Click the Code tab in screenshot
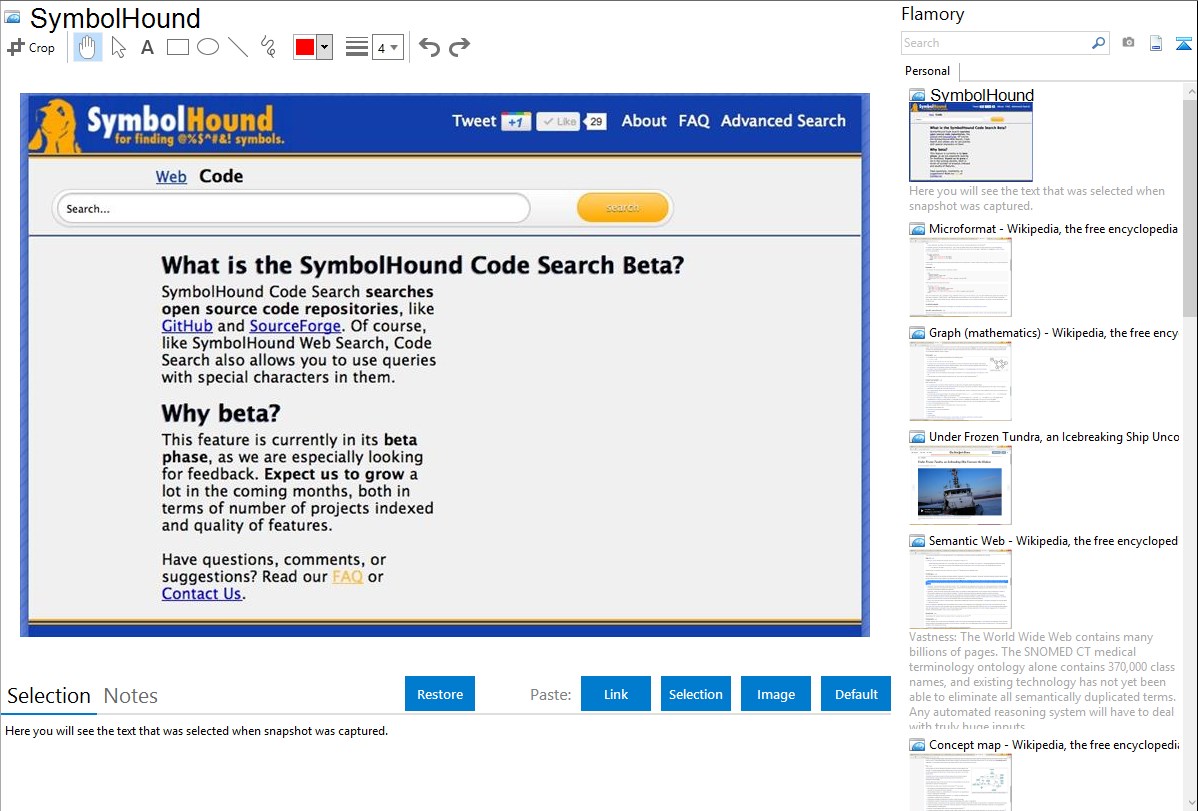 pos(221,177)
